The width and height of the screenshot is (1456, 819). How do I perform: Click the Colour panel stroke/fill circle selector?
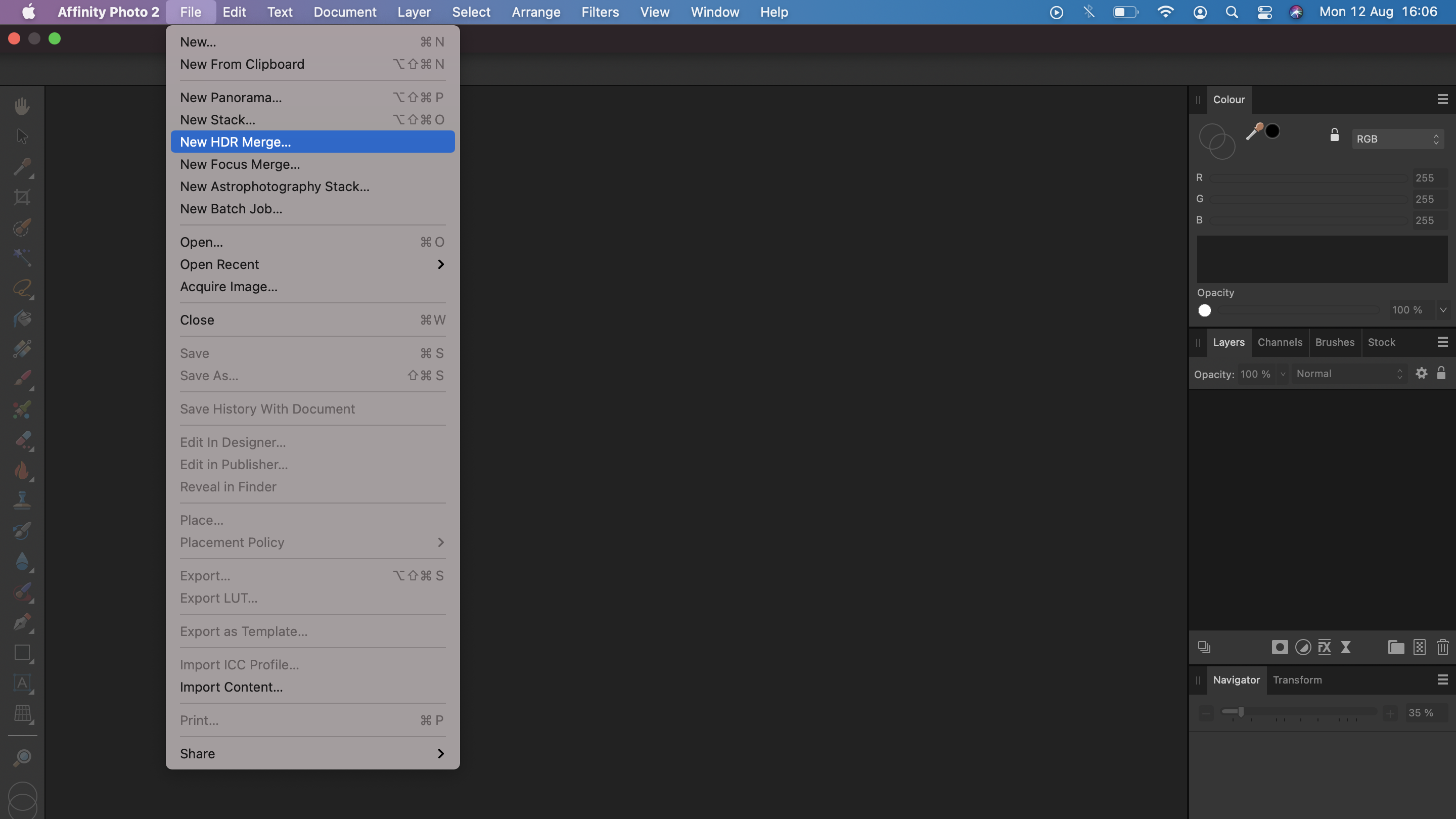point(1217,142)
